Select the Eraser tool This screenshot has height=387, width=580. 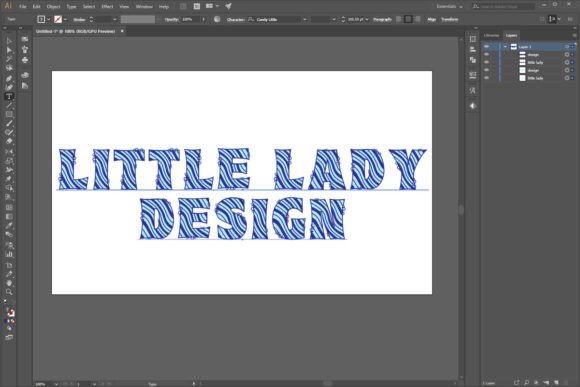[x=9, y=141]
